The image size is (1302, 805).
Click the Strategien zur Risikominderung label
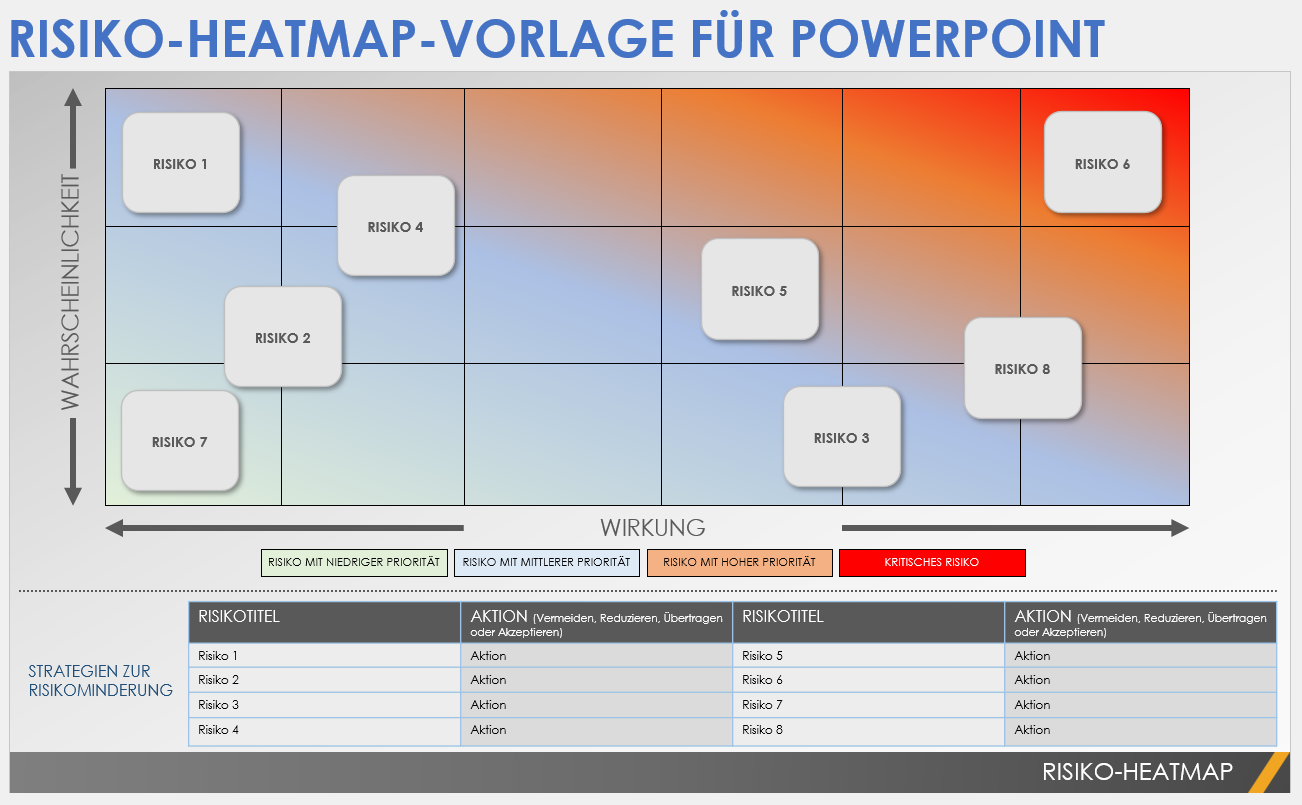coord(100,680)
